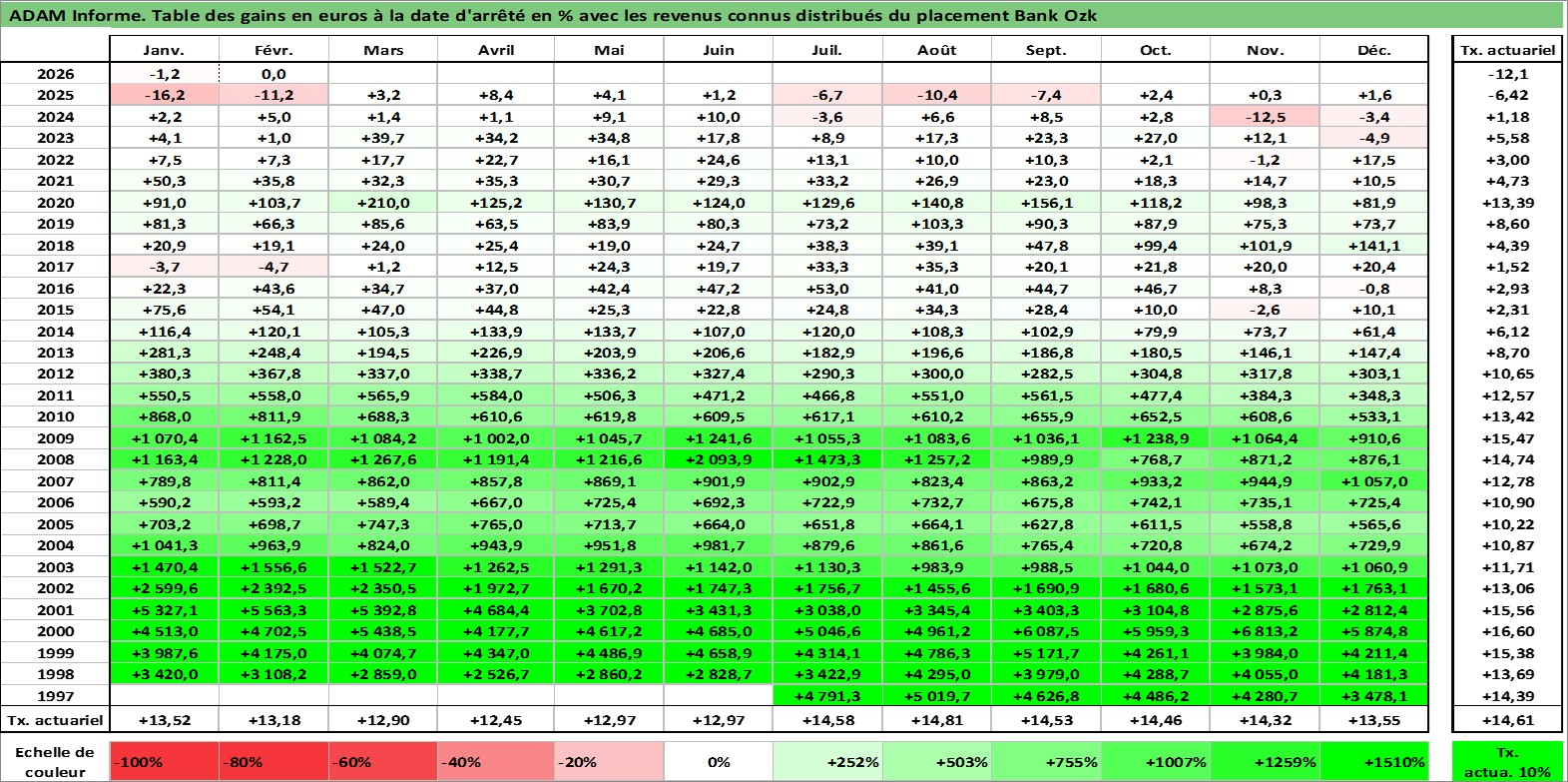Viewport: 1568px width, 782px height.
Task: Select the '-0,8' cell for Déc. 2016
Action: point(1374,289)
